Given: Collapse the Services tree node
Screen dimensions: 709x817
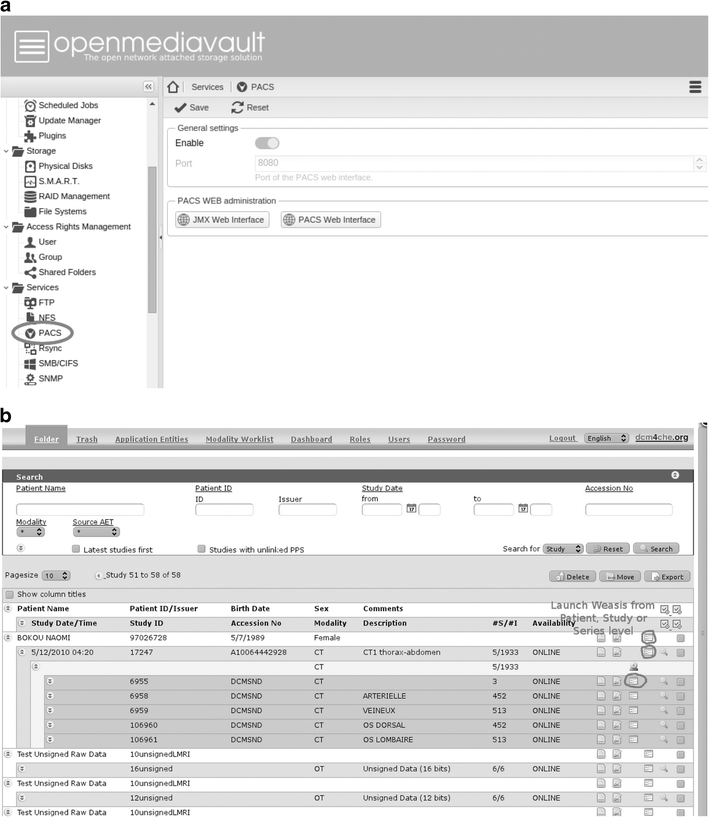Looking at the screenshot, I should pos(6,288).
